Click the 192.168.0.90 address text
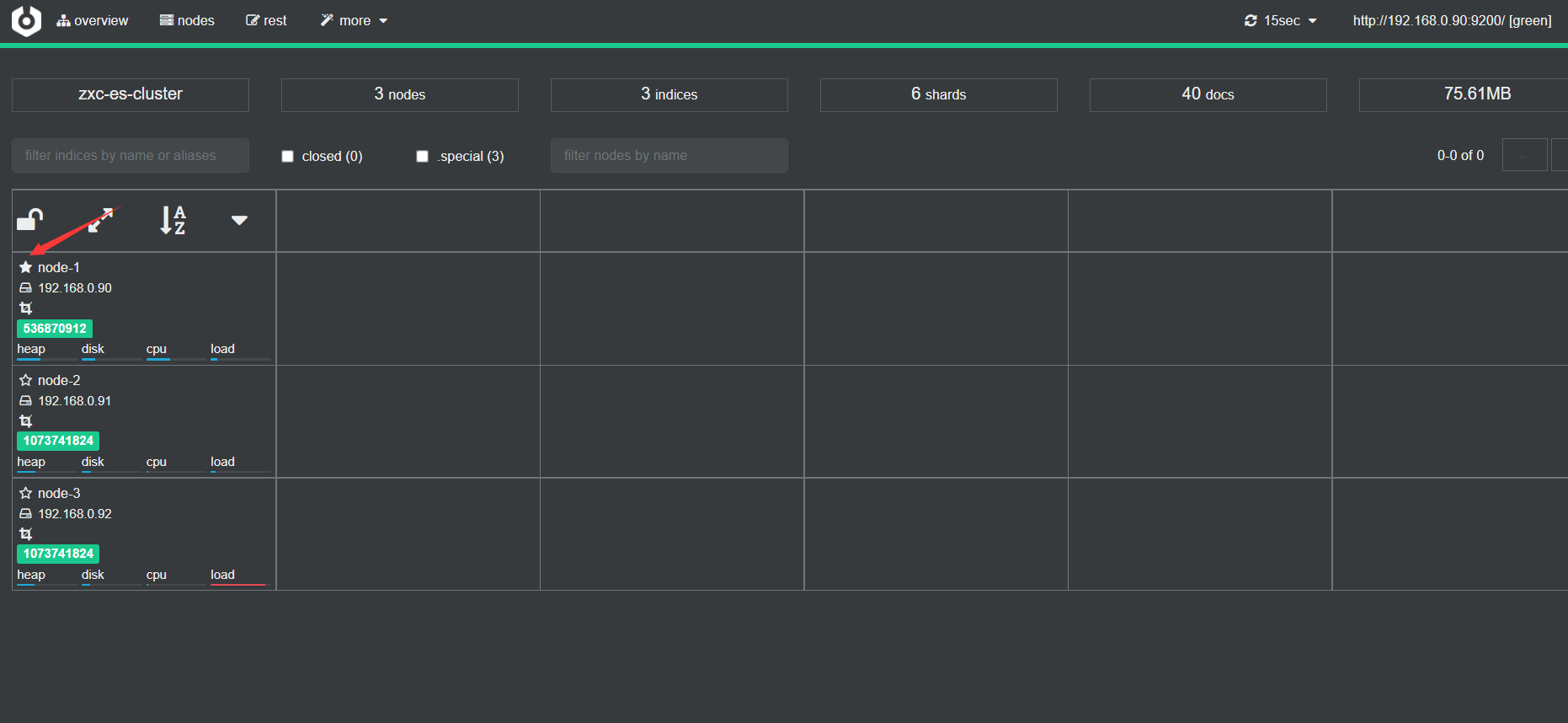Image resolution: width=1568 pixels, height=723 pixels. (x=75, y=288)
